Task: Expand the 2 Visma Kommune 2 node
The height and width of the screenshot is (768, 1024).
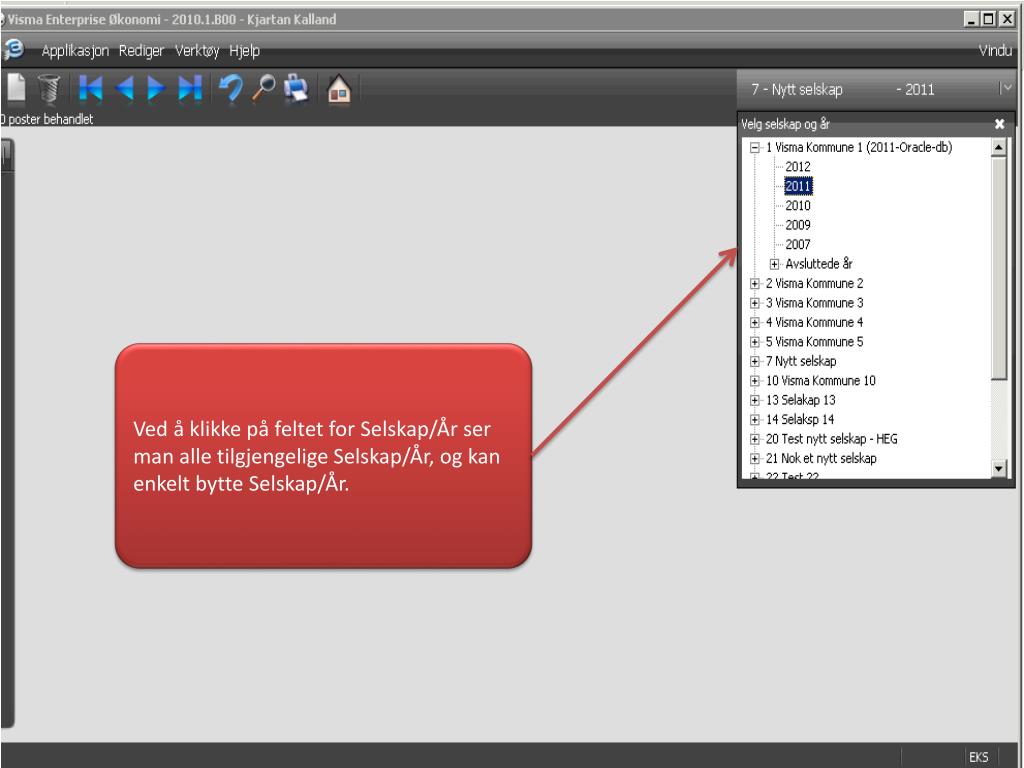Action: click(755, 284)
